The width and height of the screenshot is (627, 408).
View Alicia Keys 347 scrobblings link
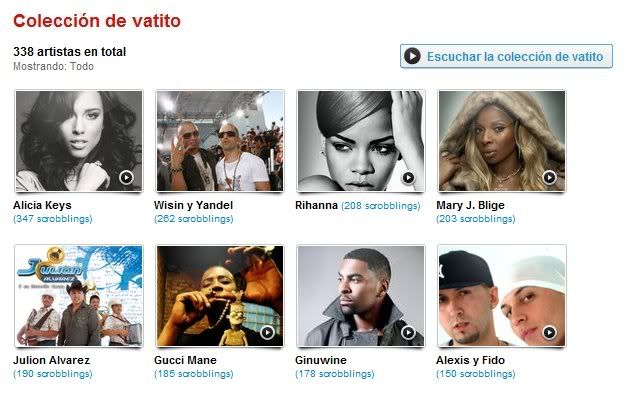[53, 219]
